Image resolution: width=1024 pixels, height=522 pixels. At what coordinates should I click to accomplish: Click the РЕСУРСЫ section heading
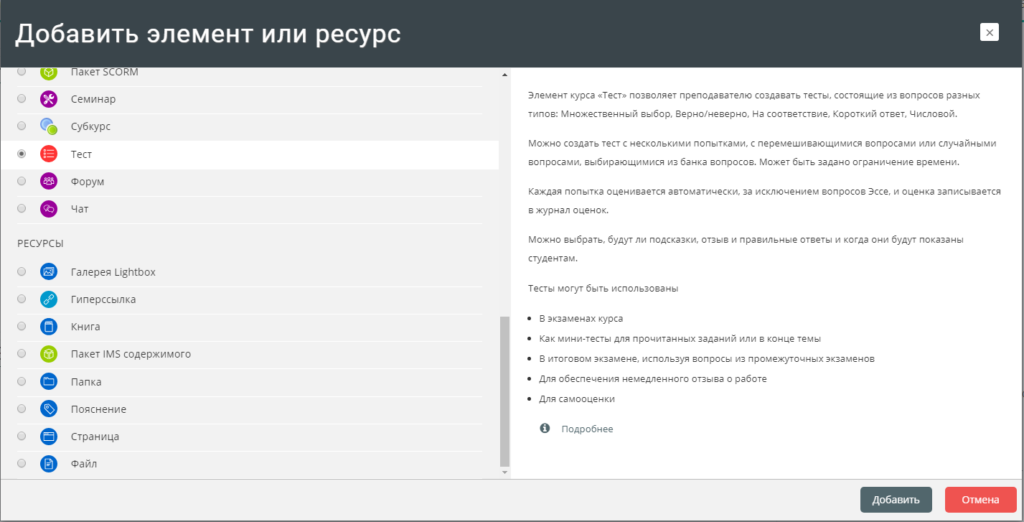click(x=40, y=243)
